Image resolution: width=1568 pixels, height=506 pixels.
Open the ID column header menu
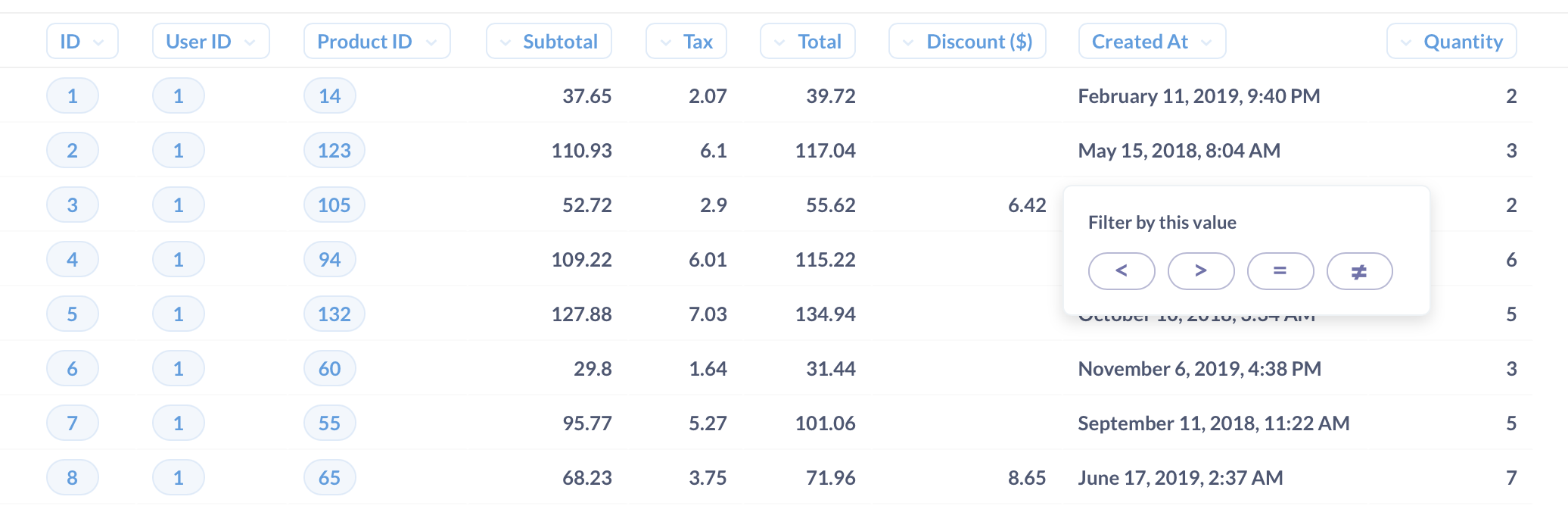(x=82, y=42)
